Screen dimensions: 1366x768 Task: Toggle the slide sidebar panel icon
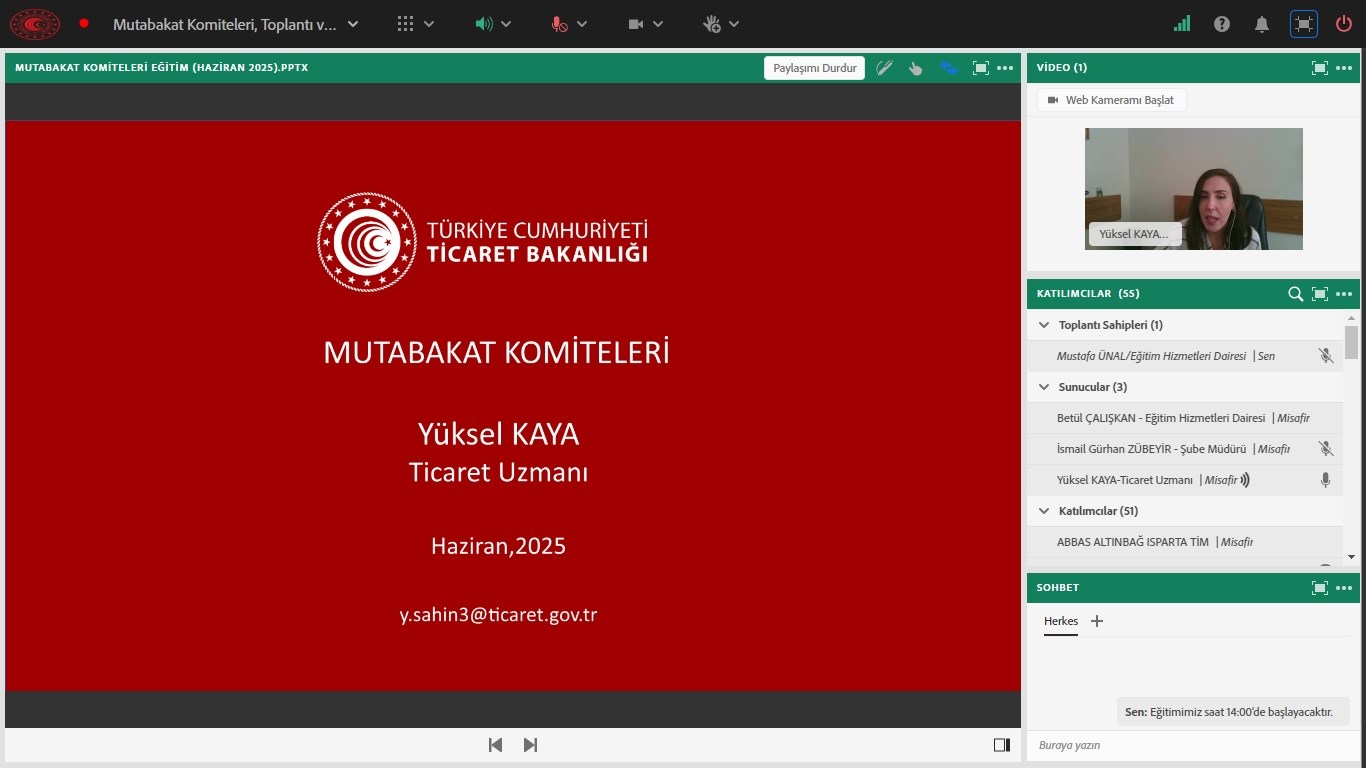click(1002, 745)
